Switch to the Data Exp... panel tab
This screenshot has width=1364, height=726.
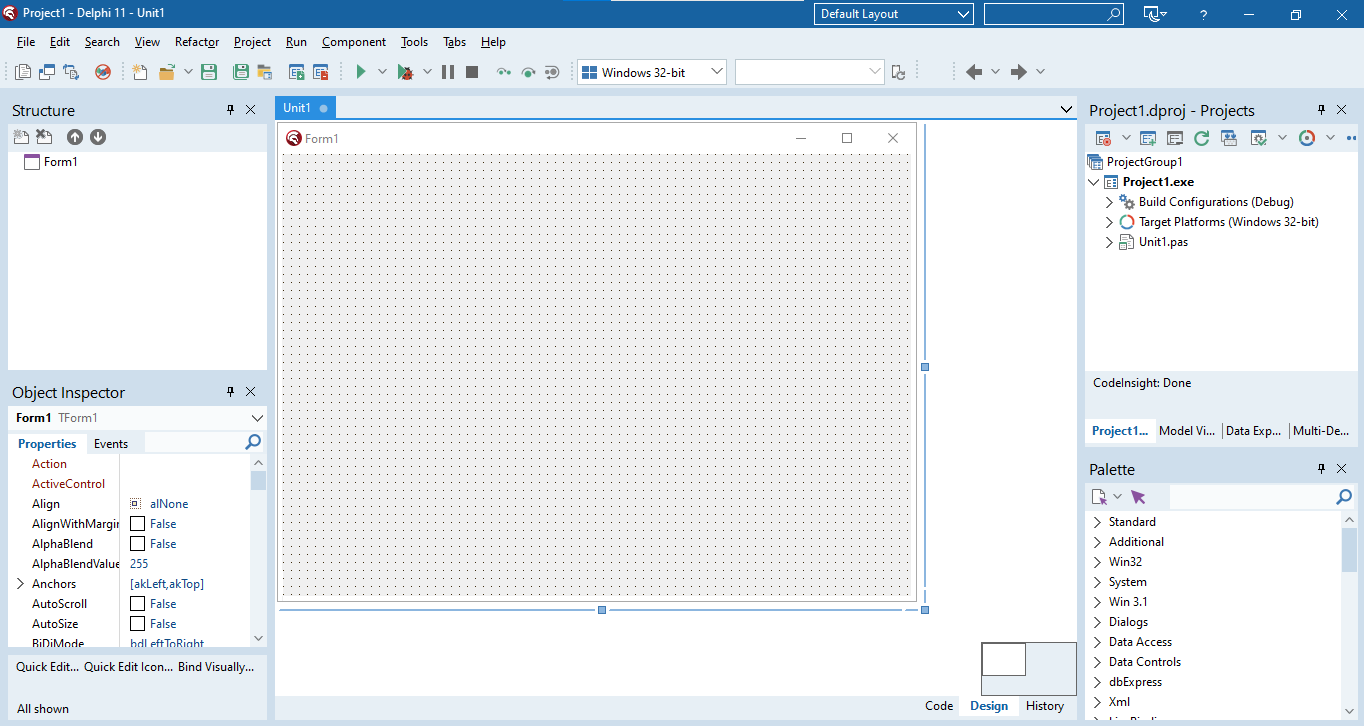pos(1253,431)
